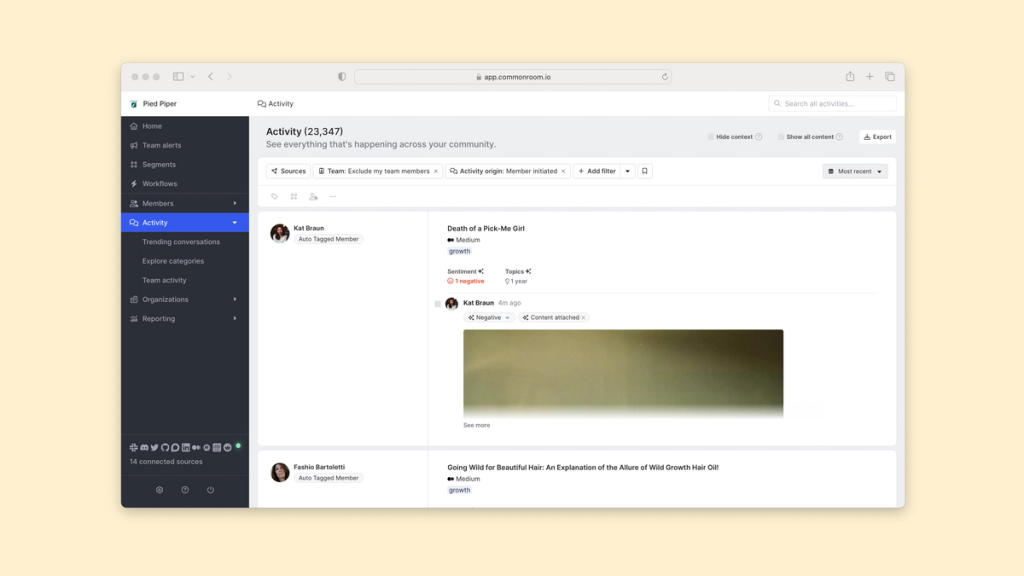
Task: Click inside the Search all activities field
Action: tap(833, 103)
